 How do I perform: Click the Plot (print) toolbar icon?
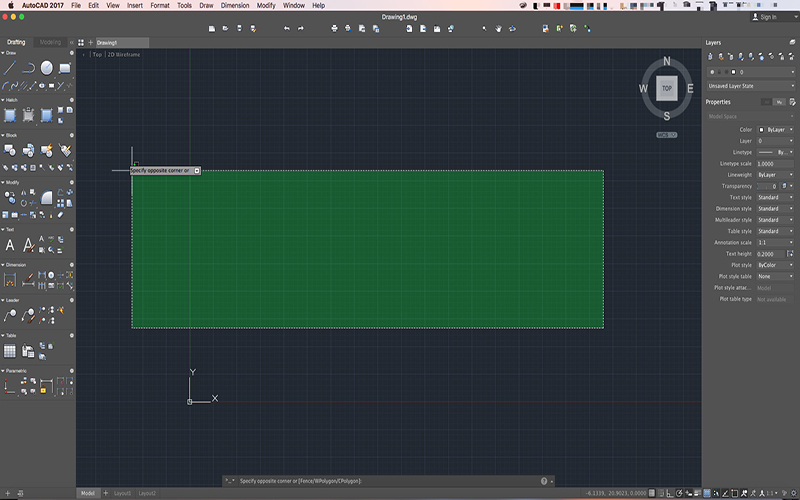pos(334,29)
